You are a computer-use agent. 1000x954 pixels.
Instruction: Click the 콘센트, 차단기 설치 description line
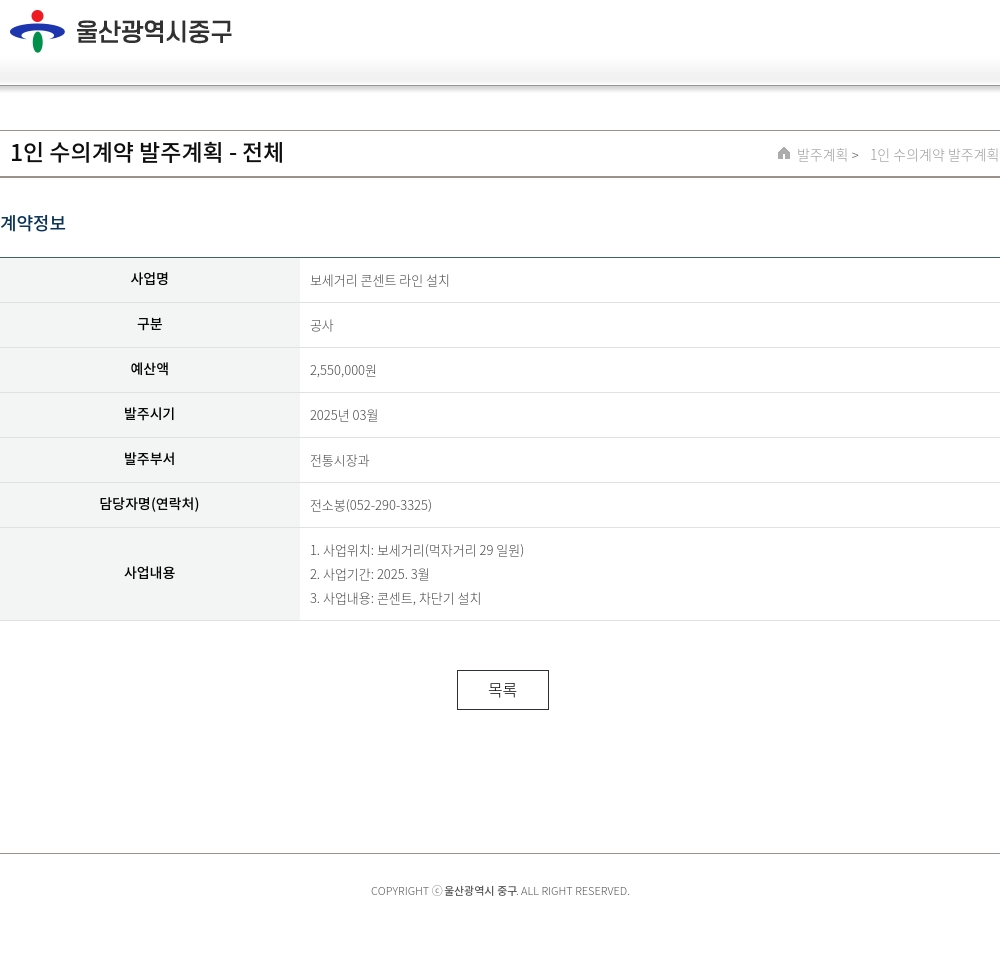396,598
